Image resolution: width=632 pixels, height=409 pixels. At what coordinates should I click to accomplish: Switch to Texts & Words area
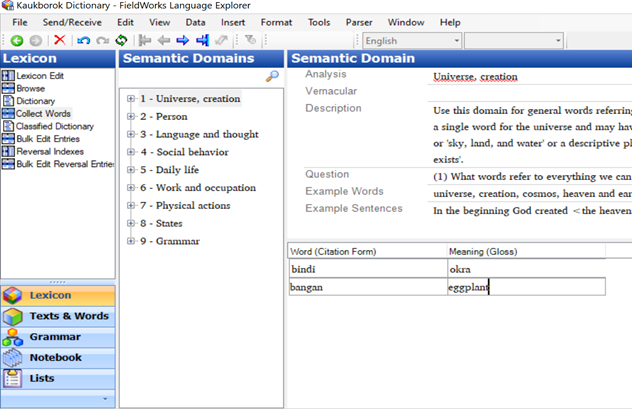pyautogui.click(x=58, y=316)
